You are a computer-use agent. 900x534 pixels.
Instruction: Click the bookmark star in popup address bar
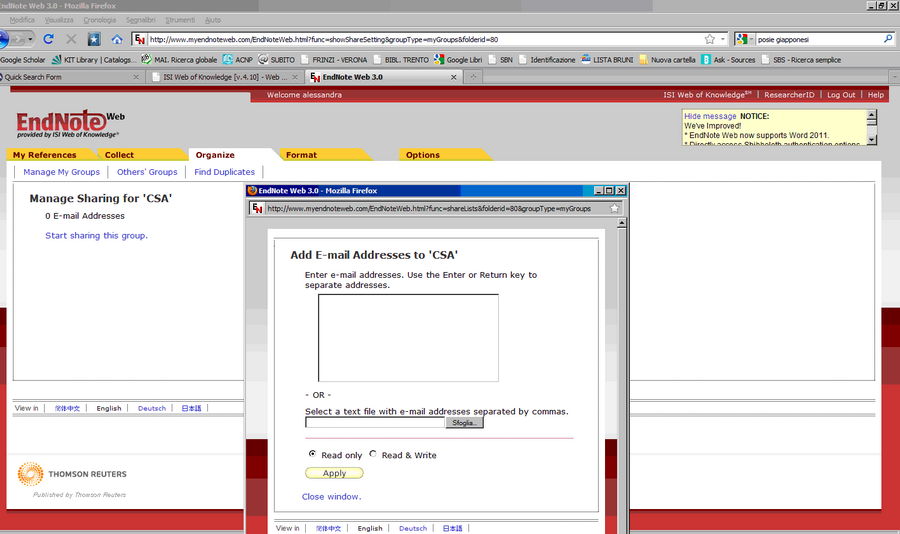(x=614, y=208)
